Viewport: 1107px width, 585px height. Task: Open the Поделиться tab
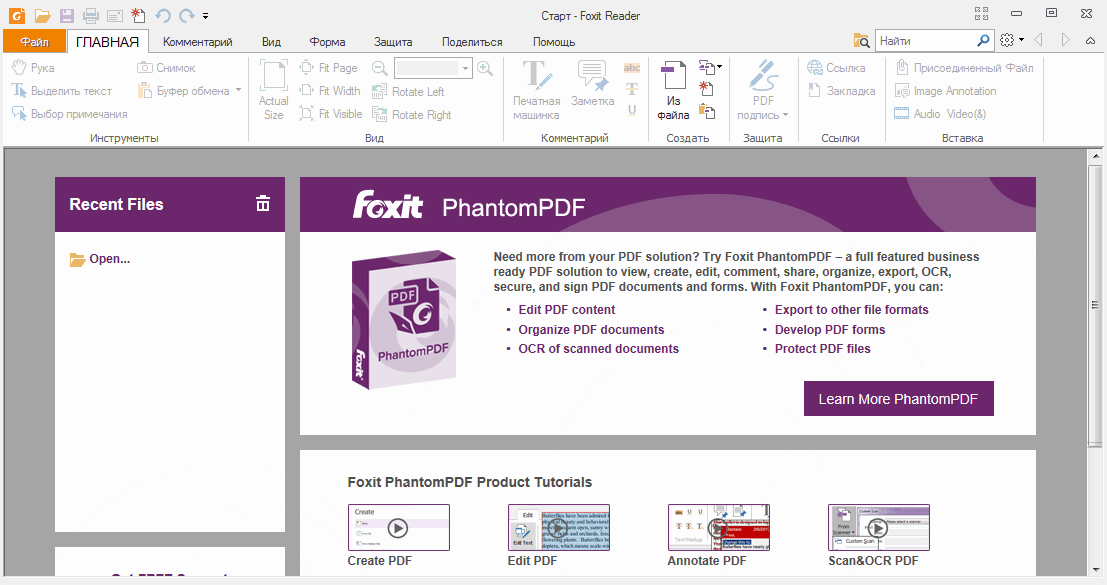click(472, 42)
